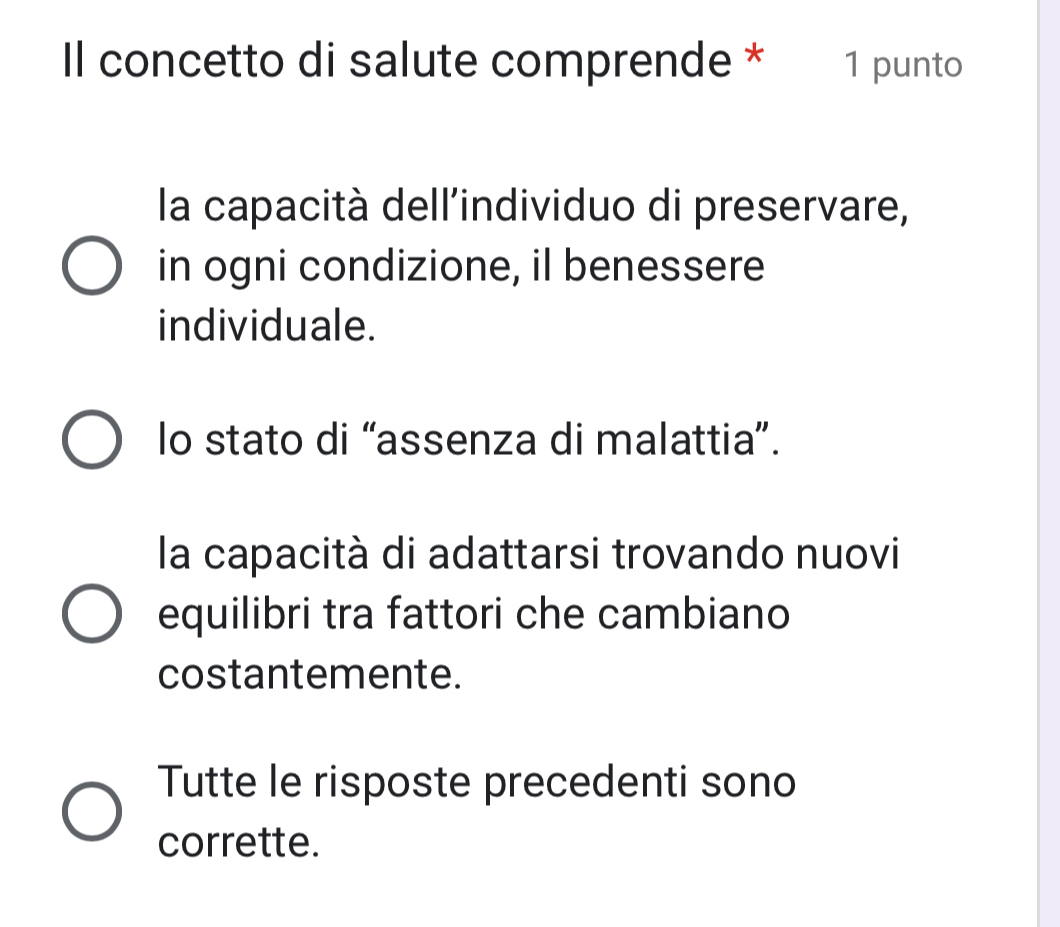Image resolution: width=1060 pixels, height=927 pixels.
Task: Mark the radio for "preservare il benessere individuale"
Action: click(92, 267)
